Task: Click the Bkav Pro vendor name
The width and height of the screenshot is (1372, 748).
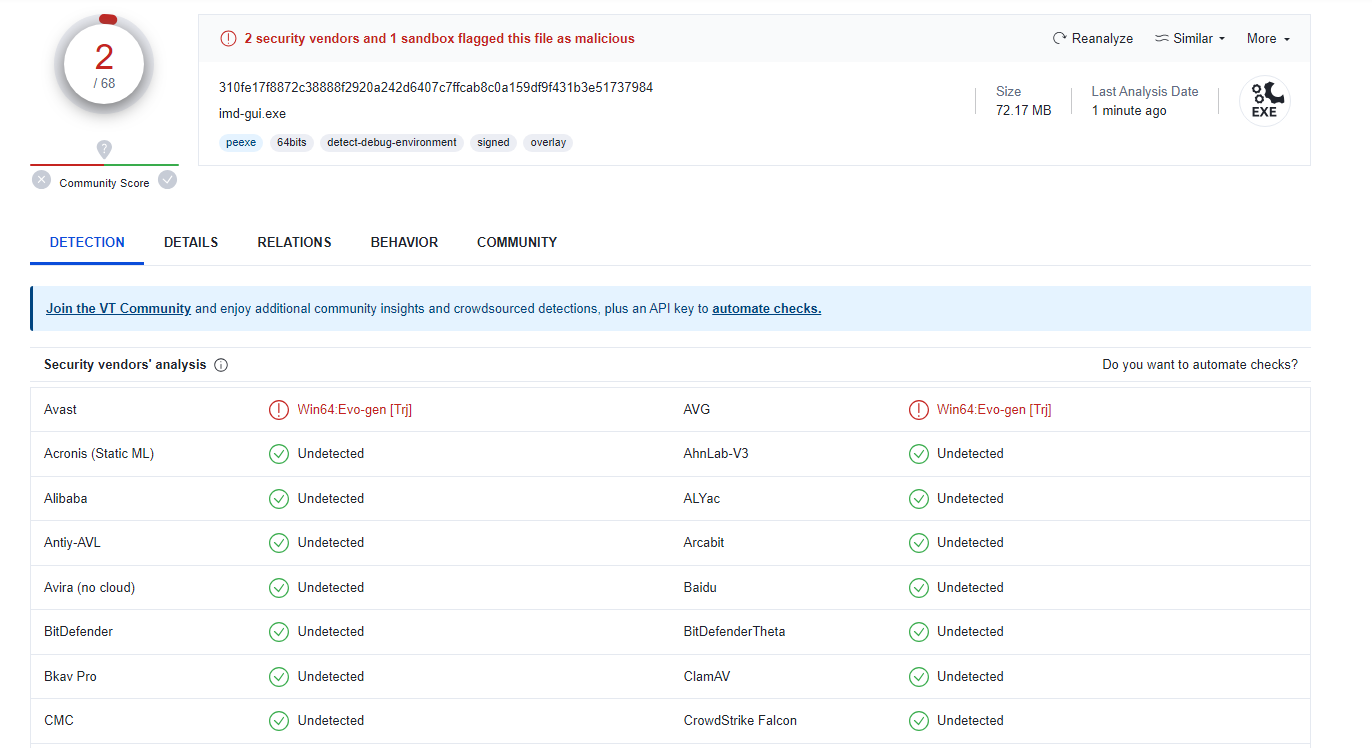Action: coord(70,677)
